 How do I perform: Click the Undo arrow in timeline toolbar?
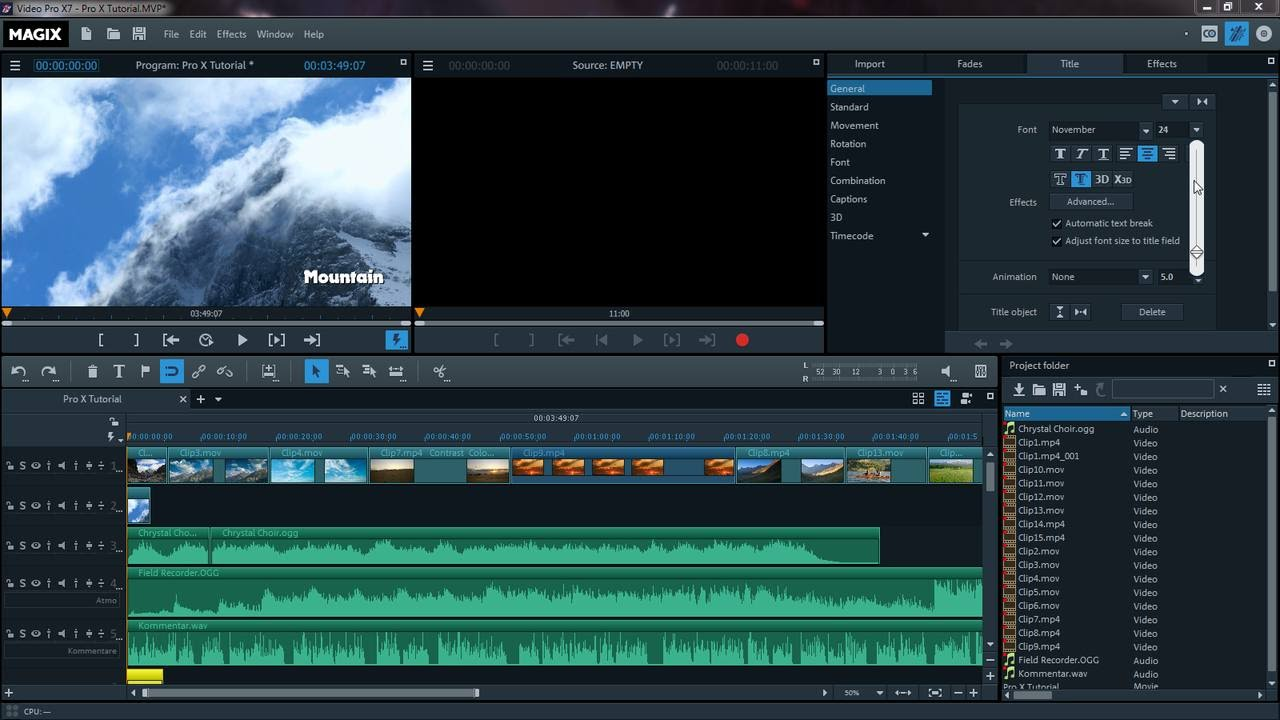click(19, 371)
